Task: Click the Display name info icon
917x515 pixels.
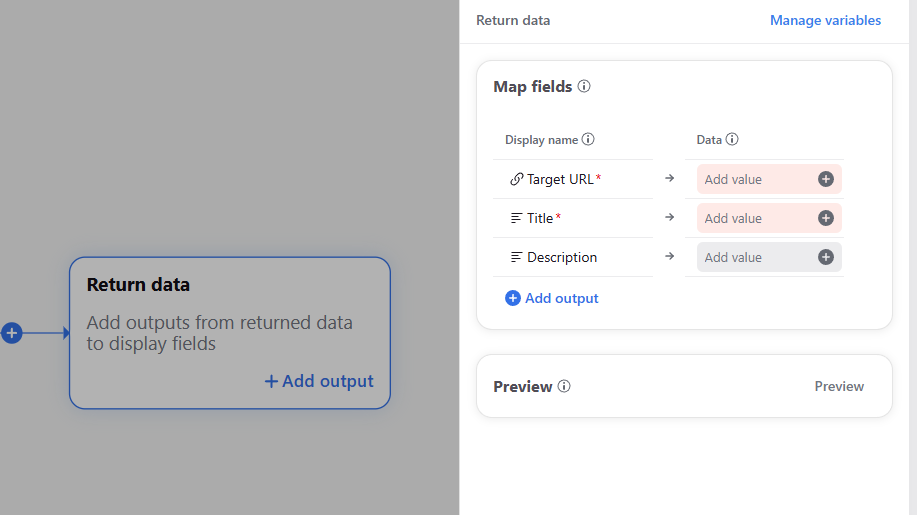Action: point(588,140)
